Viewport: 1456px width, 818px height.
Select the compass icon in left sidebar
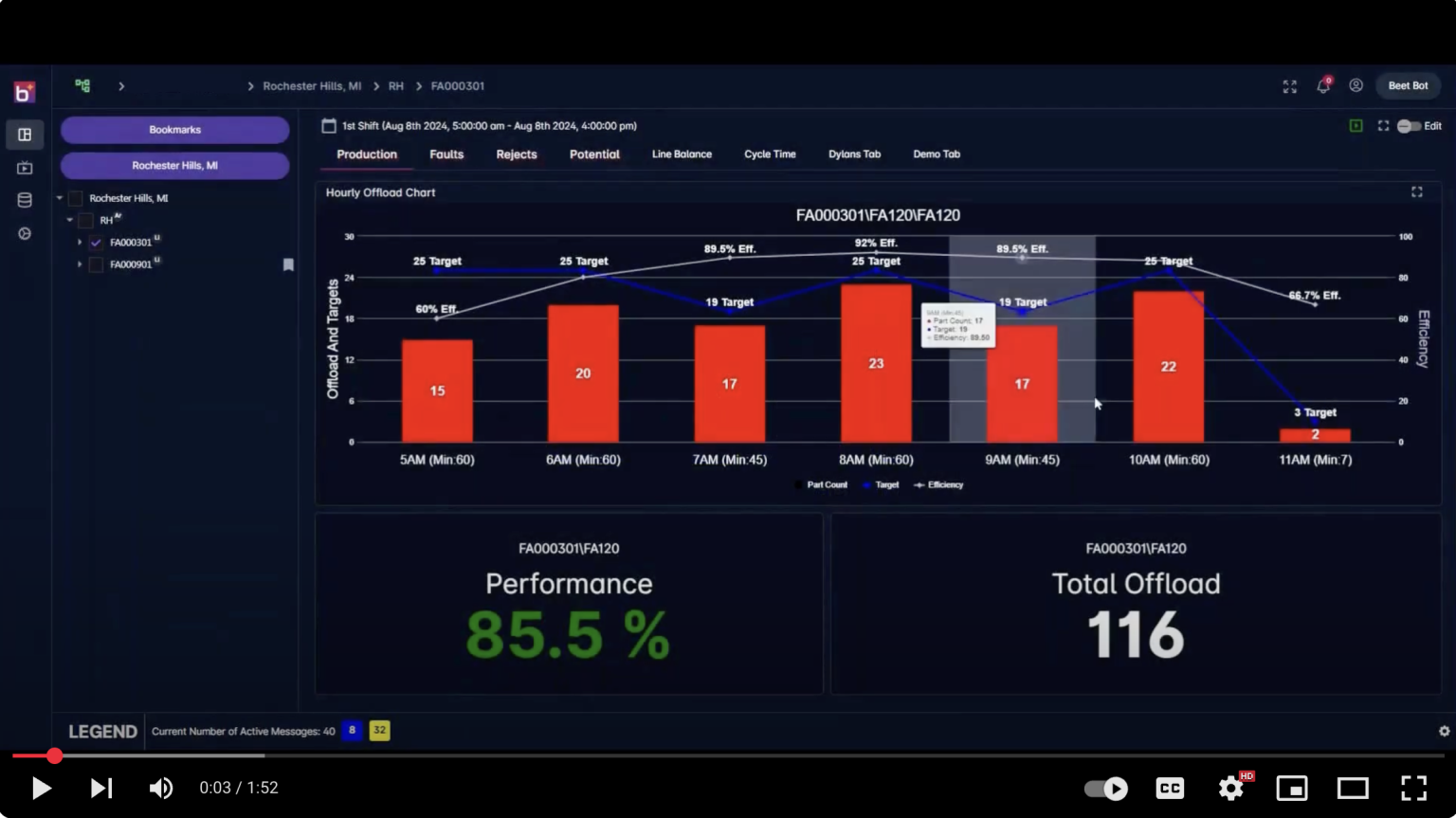pos(25,233)
